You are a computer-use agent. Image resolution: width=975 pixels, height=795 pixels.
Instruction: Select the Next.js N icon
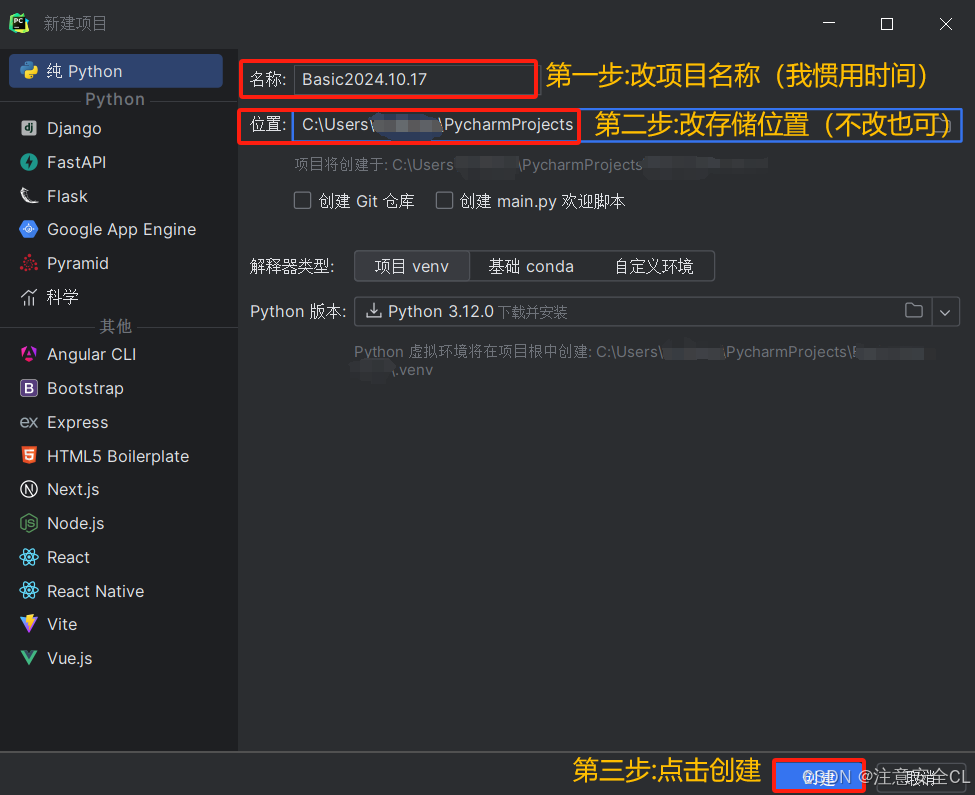tap(29, 489)
